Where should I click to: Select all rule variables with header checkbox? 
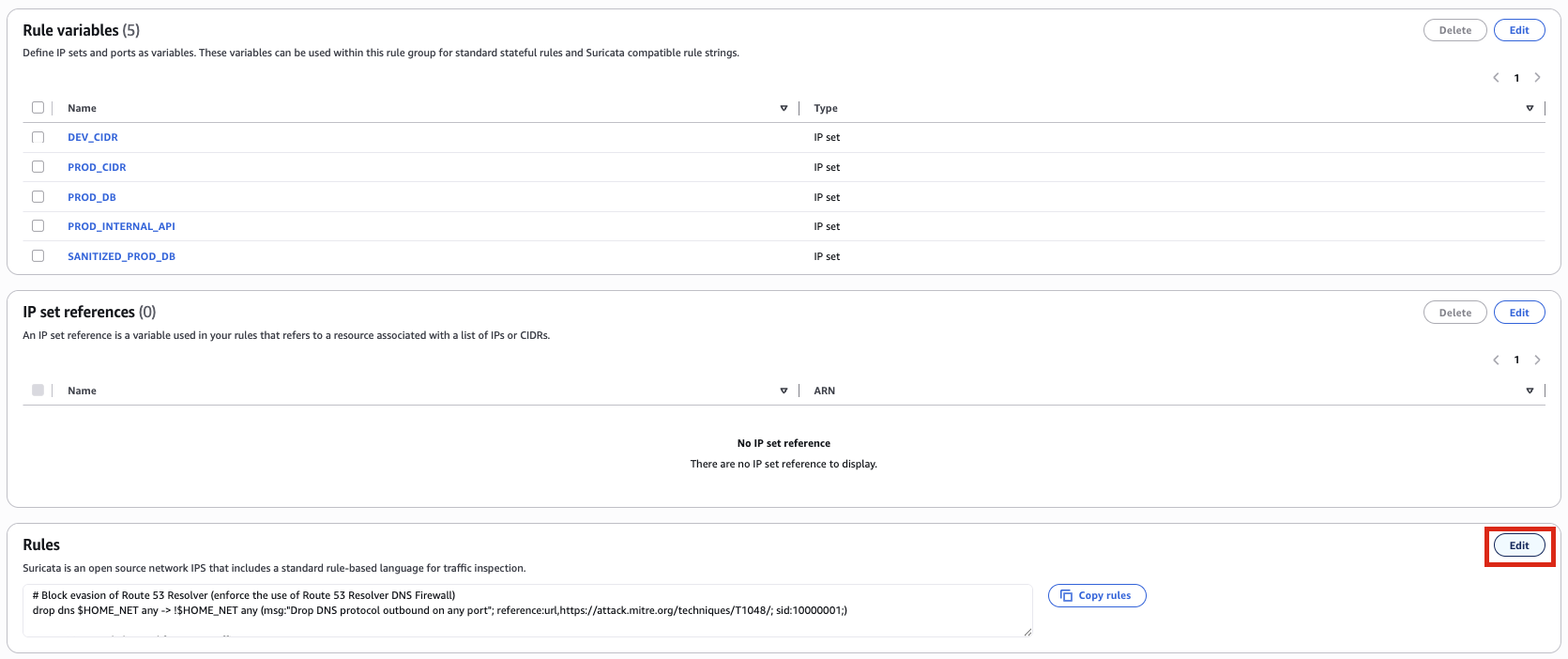(x=38, y=108)
